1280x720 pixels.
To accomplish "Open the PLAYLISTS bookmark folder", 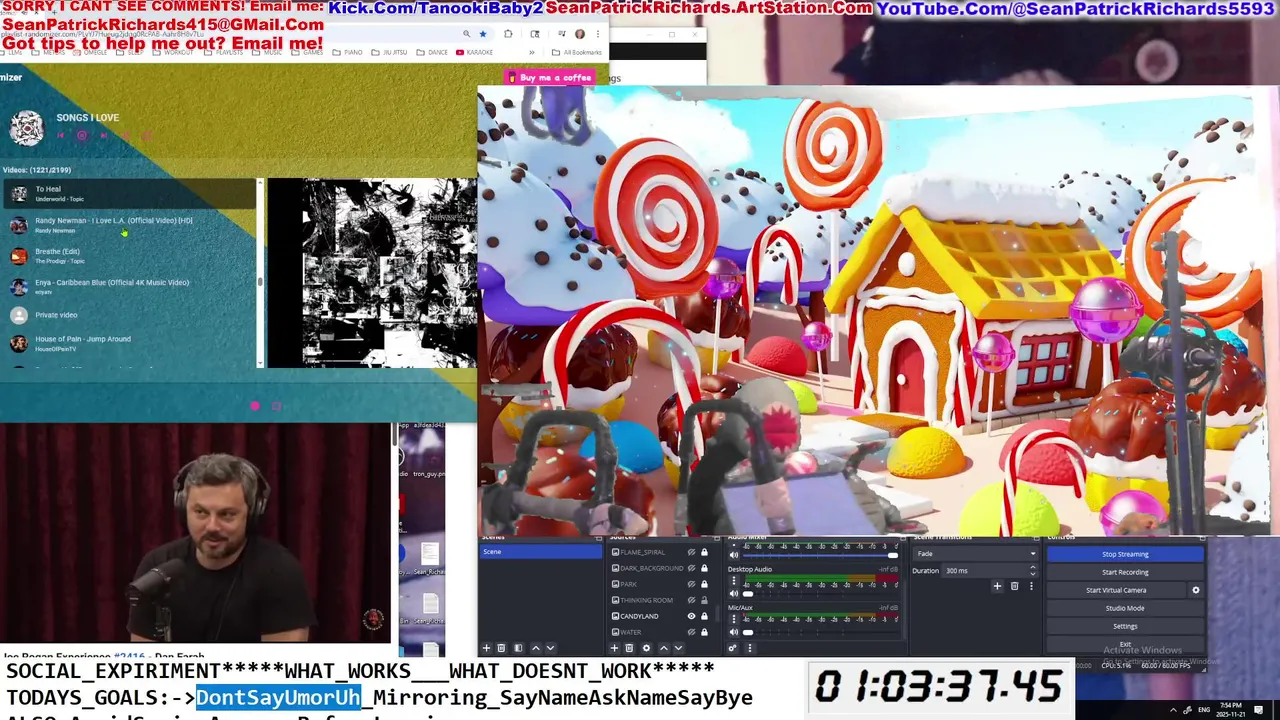I will coord(226,52).
